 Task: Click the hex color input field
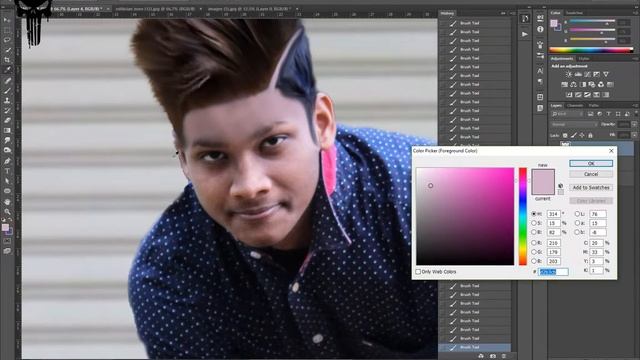[553, 271]
